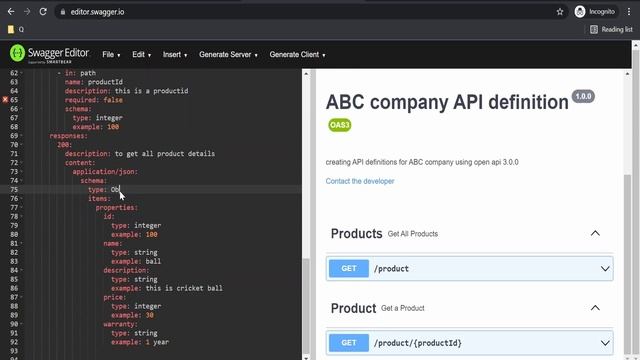Fold code at line 77 properties
The width and height of the screenshot is (640, 360).
click(x=21, y=207)
